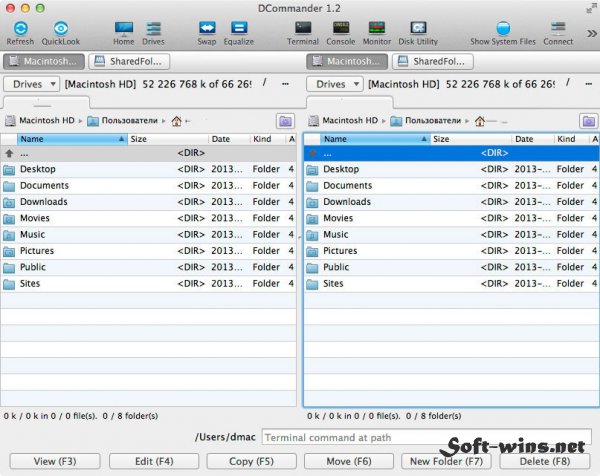600x476 pixels.
Task: Select Downloads folder in left panel
Action: click(148, 202)
